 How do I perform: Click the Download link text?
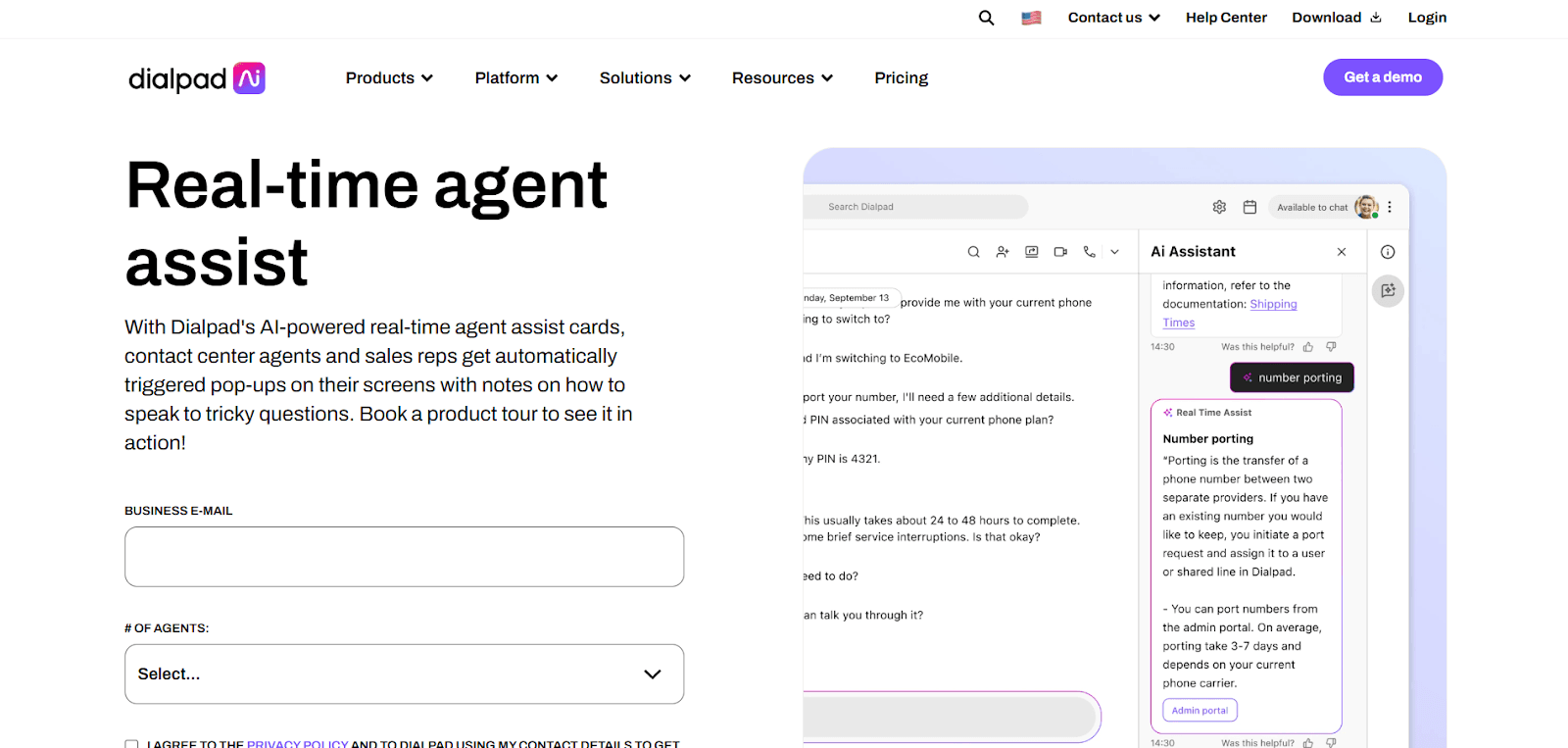click(x=1326, y=18)
